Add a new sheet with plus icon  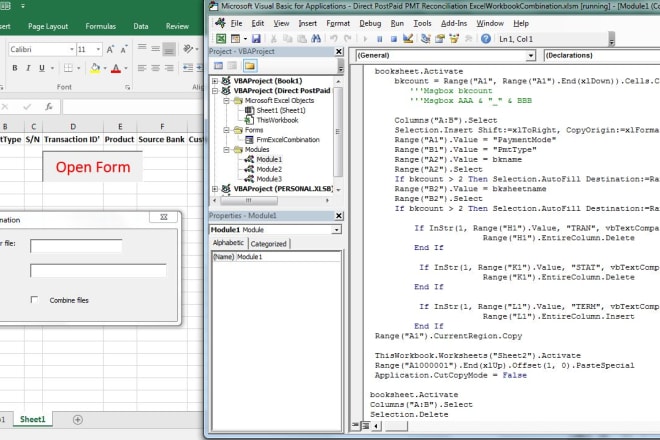tap(77, 419)
